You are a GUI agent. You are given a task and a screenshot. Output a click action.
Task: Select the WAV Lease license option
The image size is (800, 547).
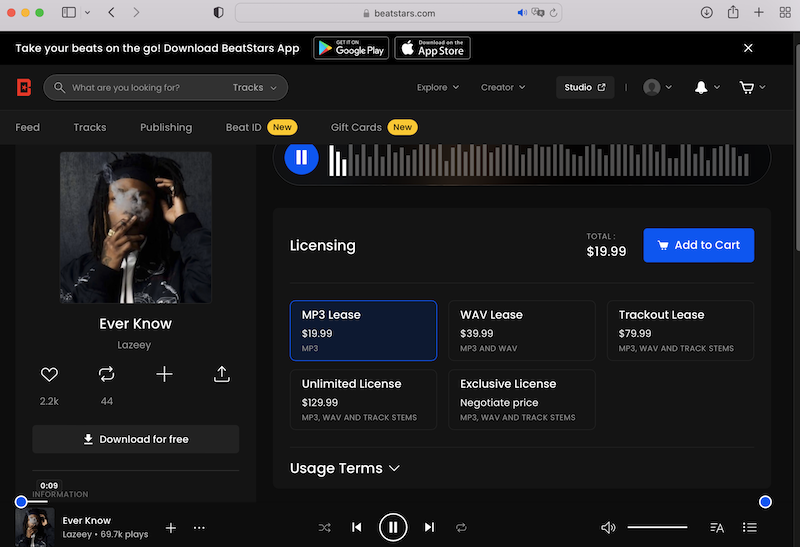521,330
